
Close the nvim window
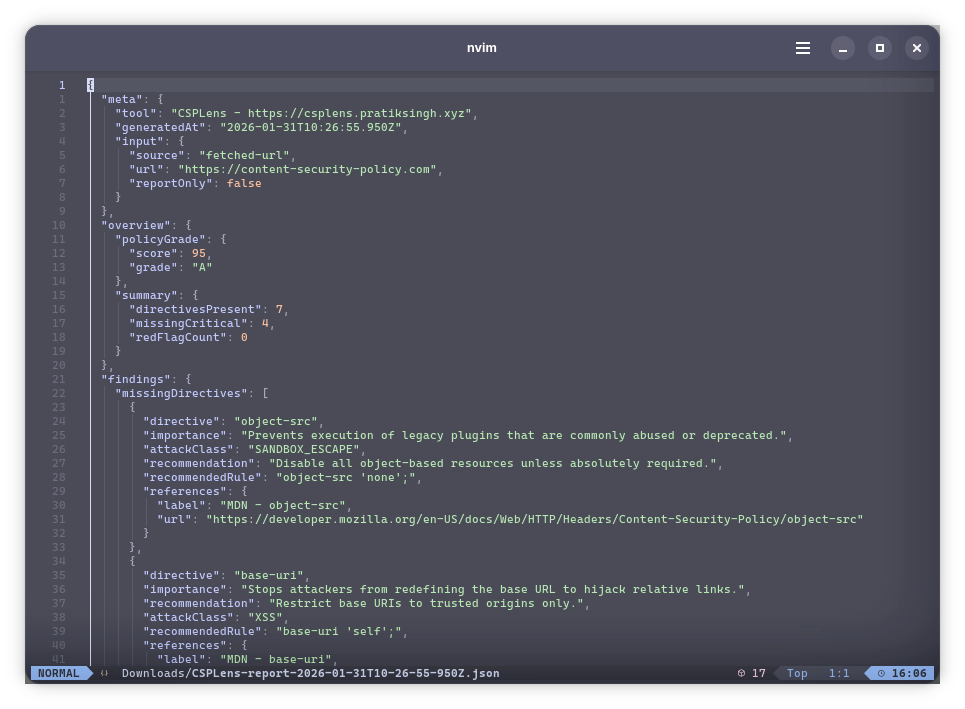(x=917, y=48)
